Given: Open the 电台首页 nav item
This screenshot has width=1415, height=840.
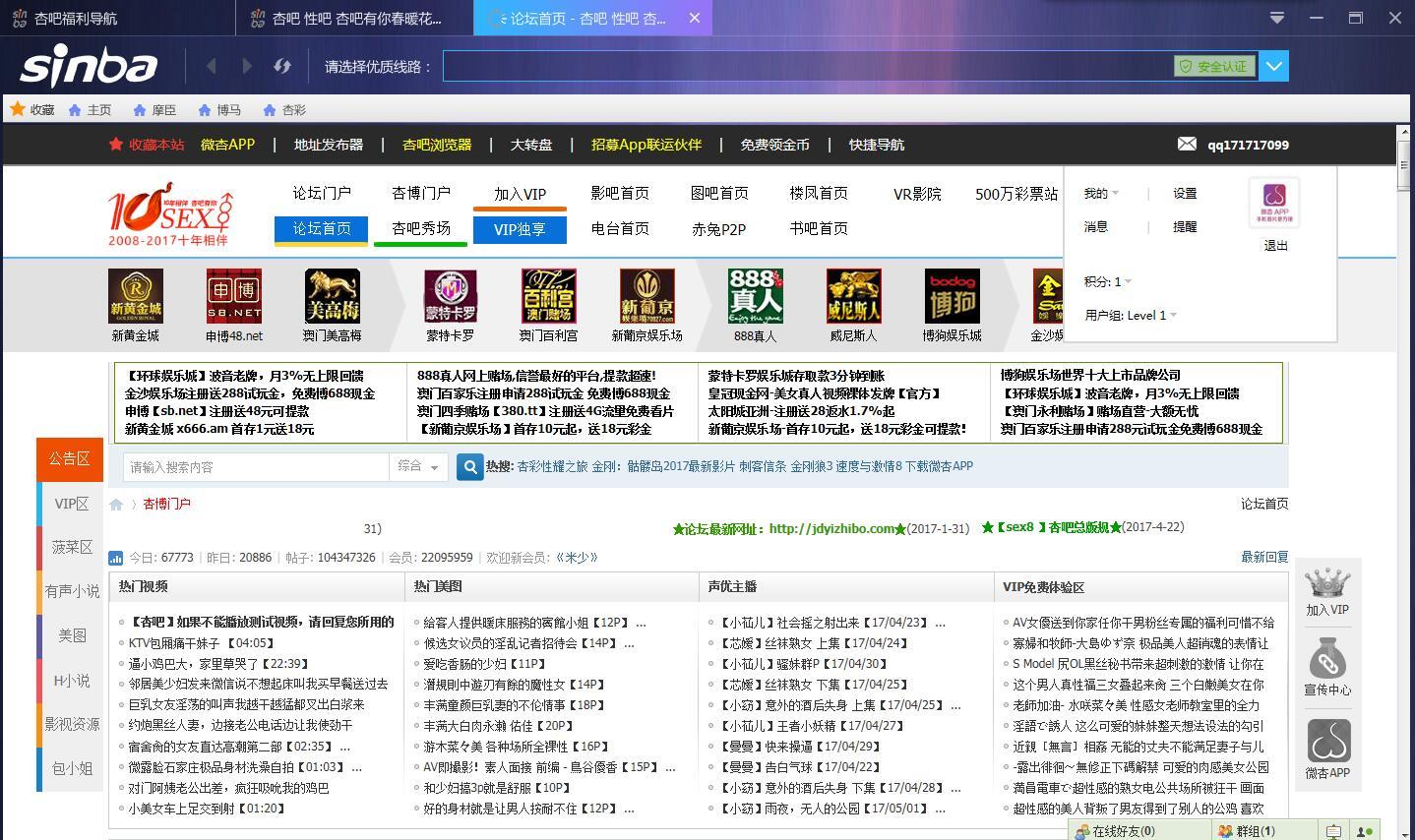Looking at the screenshot, I should (620, 228).
